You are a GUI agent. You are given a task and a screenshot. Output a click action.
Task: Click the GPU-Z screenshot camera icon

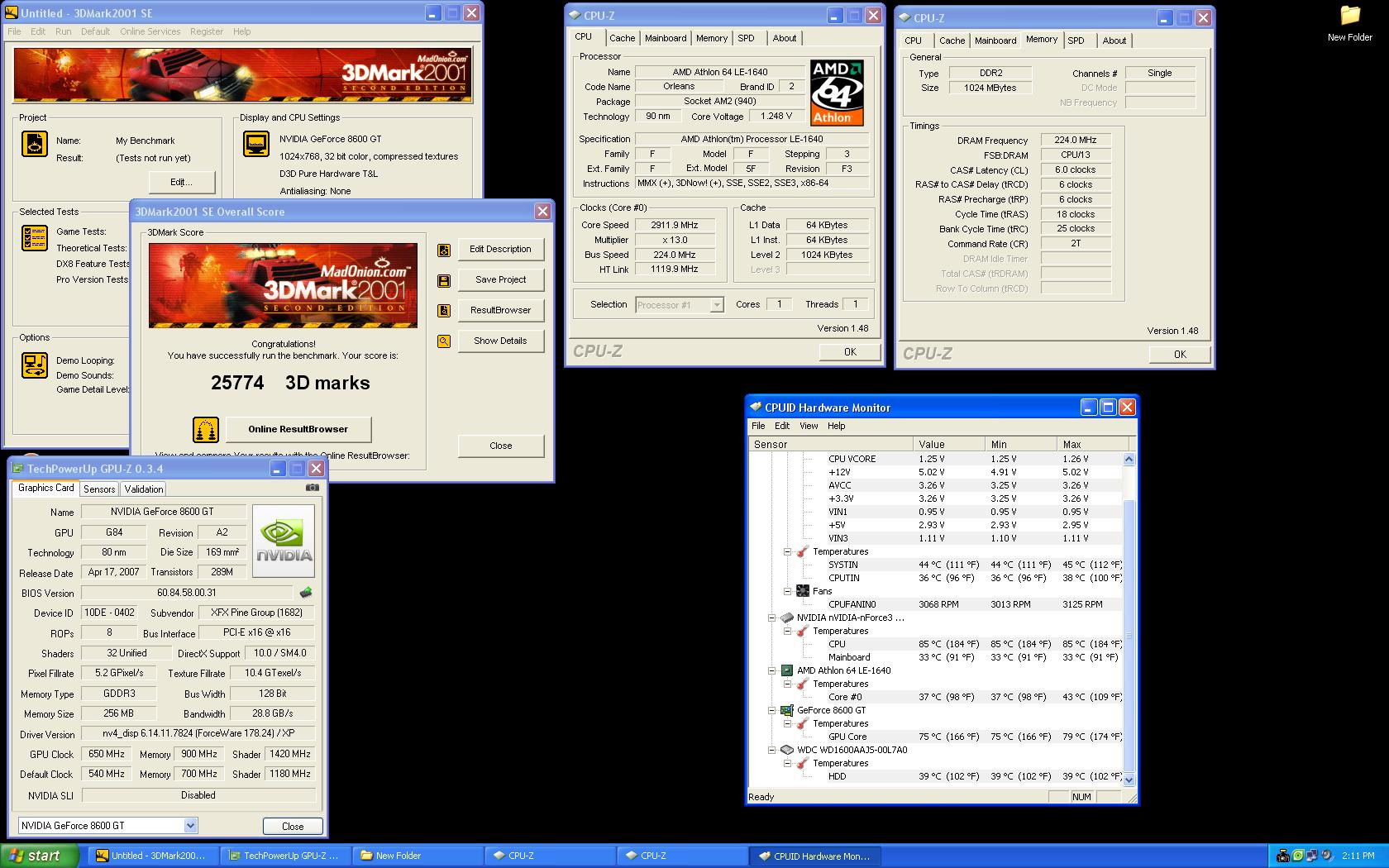pos(313,488)
